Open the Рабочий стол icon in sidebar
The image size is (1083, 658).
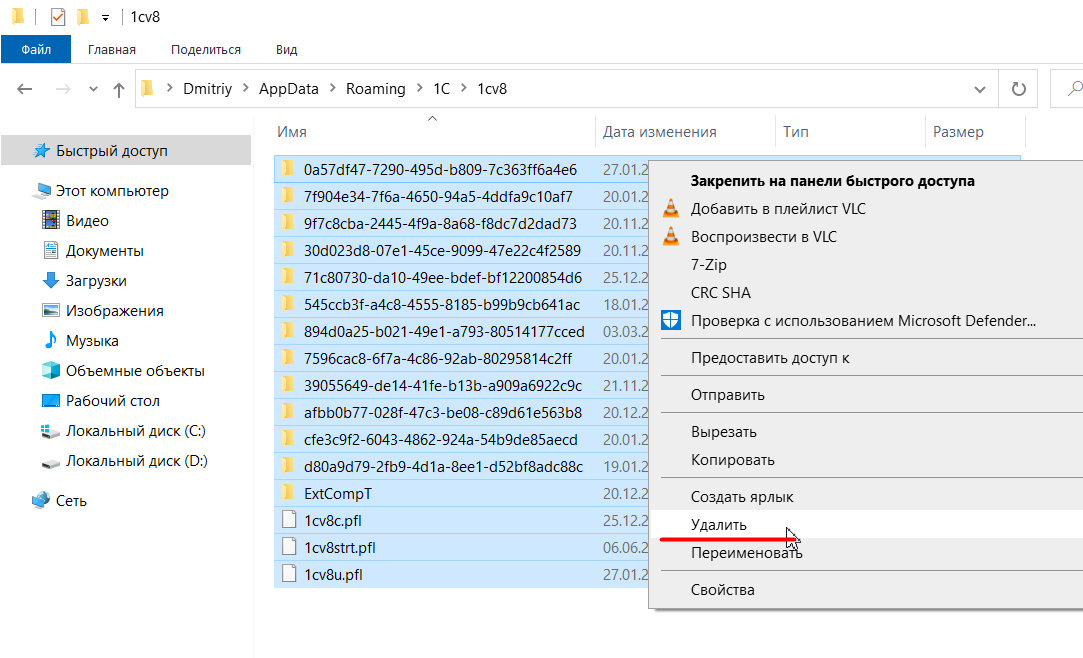(51, 400)
